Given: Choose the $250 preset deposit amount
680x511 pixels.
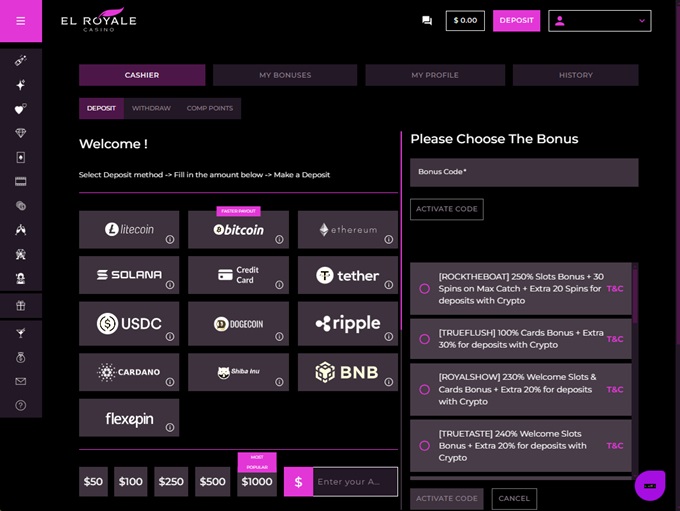Looking at the screenshot, I should point(171,482).
